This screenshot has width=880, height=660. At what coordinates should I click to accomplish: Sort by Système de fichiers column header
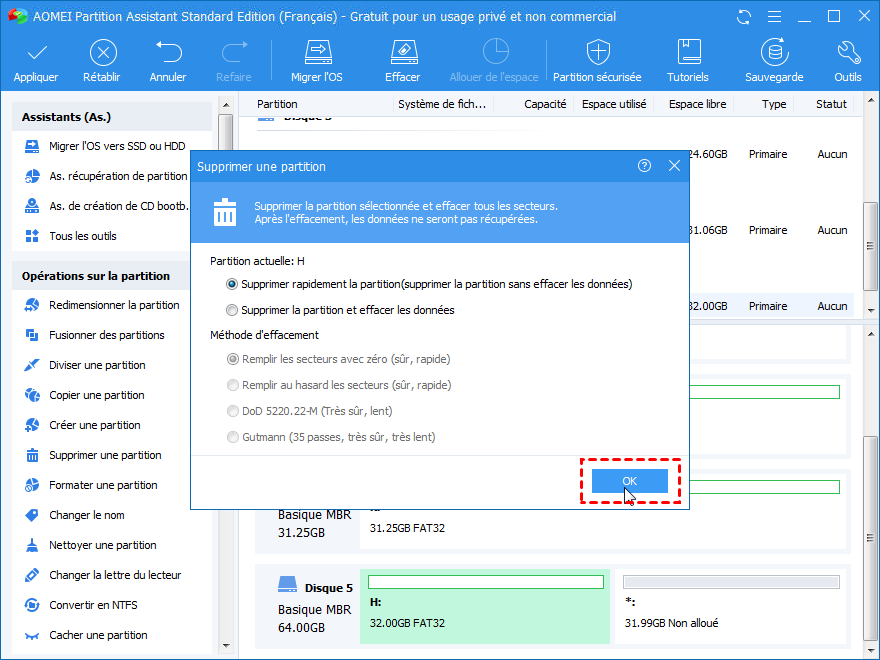tap(443, 104)
